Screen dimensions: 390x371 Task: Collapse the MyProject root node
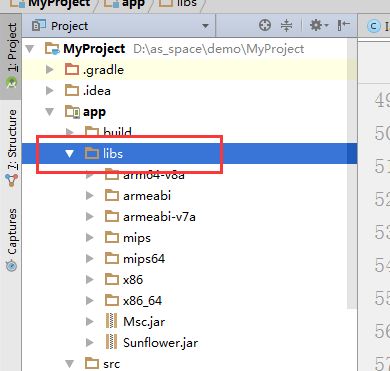[x=30, y=49]
